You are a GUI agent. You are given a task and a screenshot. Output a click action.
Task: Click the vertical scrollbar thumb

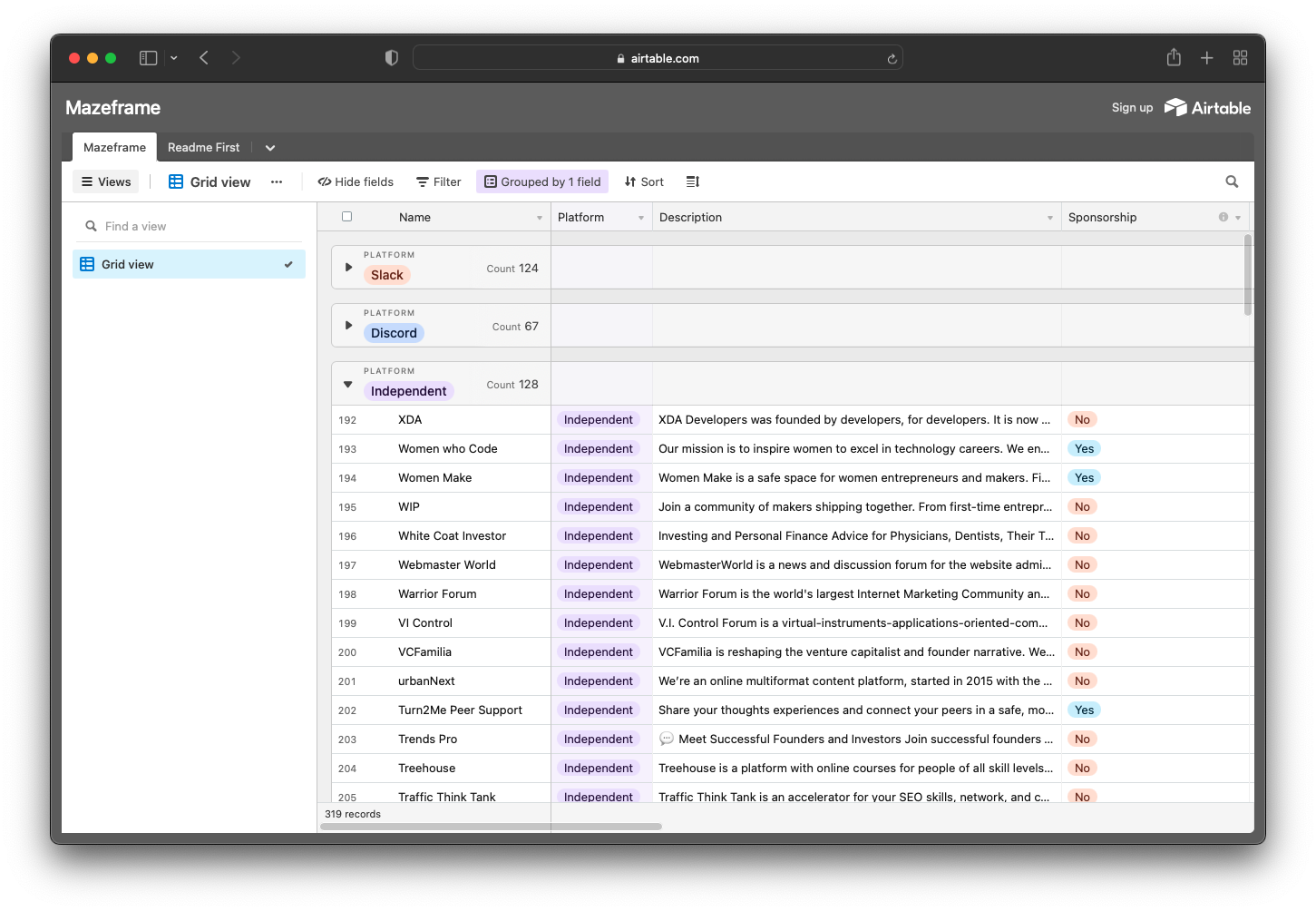[x=1248, y=275]
